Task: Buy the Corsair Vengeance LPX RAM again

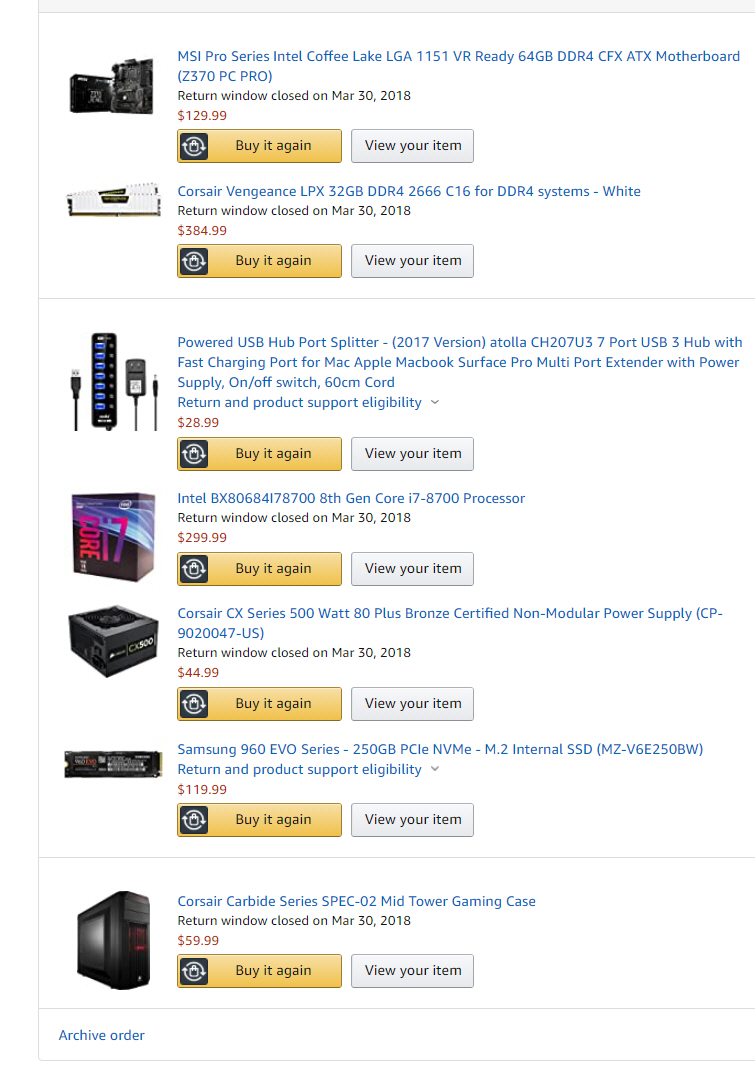Action: (x=259, y=261)
